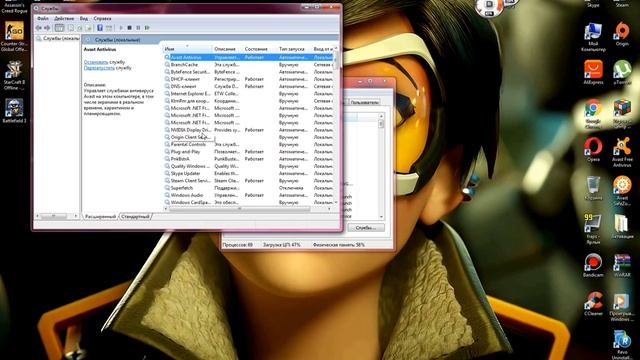Launch the WinRAR desktop shortcut
640x360 pixels.
[x=622, y=265]
